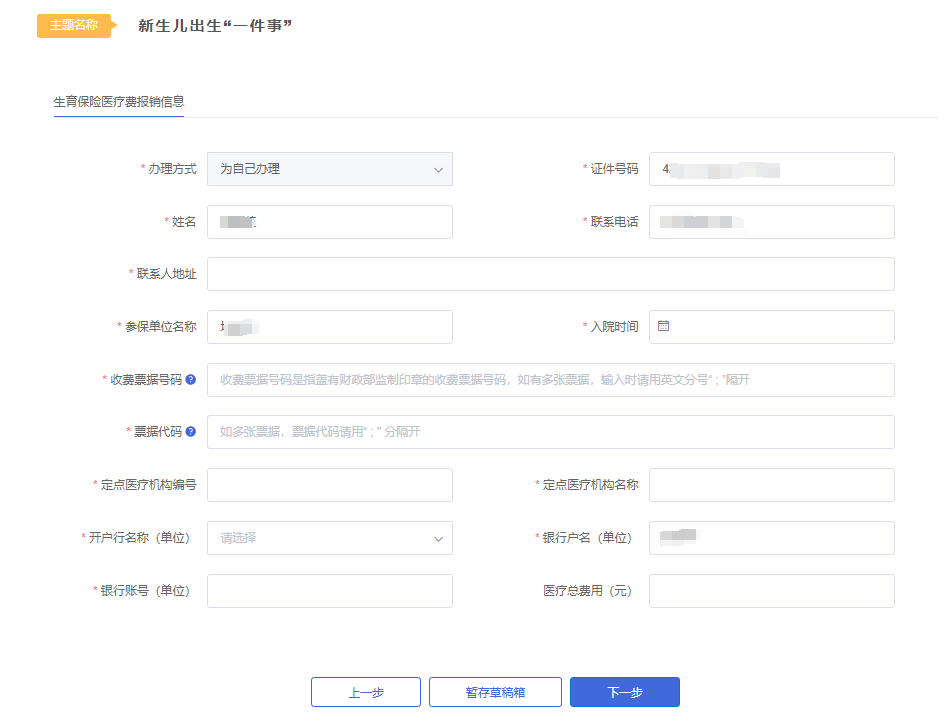The width and height of the screenshot is (945, 726).
Task: Click the 医疗总费用（元） input field
Action: (x=771, y=591)
